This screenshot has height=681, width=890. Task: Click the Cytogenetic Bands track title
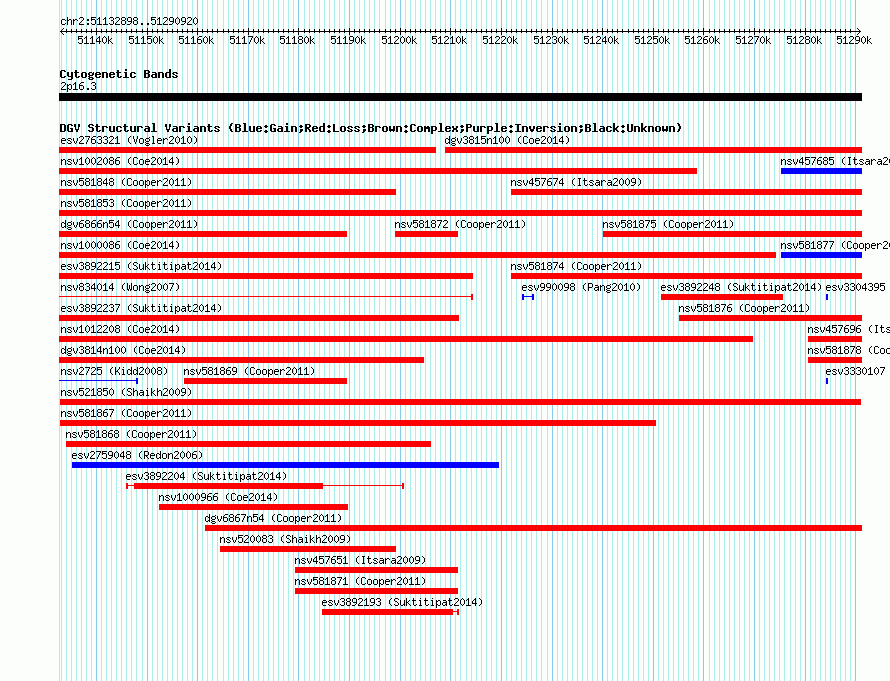[x=119, y=74]
